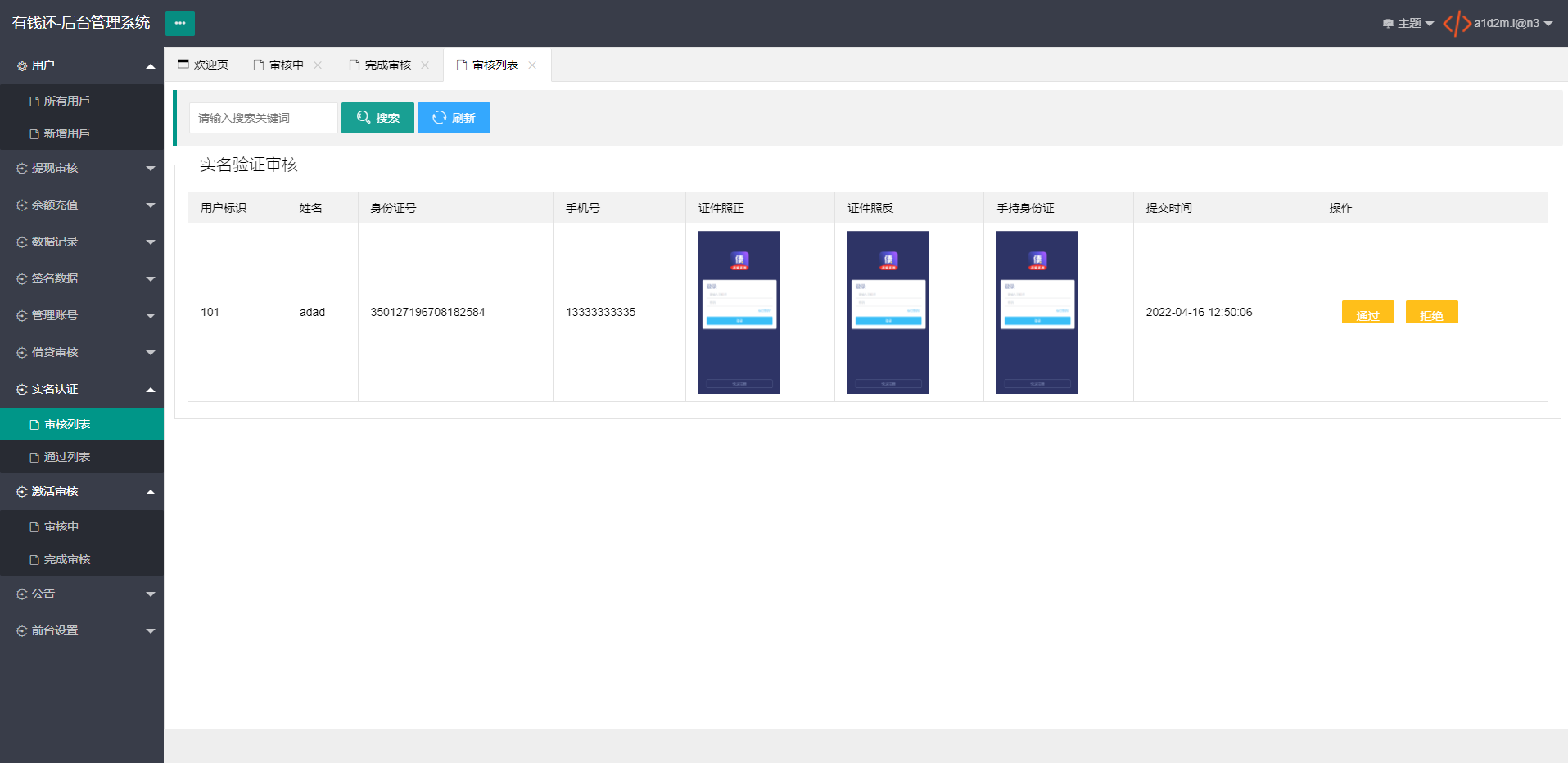The image size is (1568, 763).
Task: Open the a1d2m.i@n3 account dropdown
Action: [1513, 23]
